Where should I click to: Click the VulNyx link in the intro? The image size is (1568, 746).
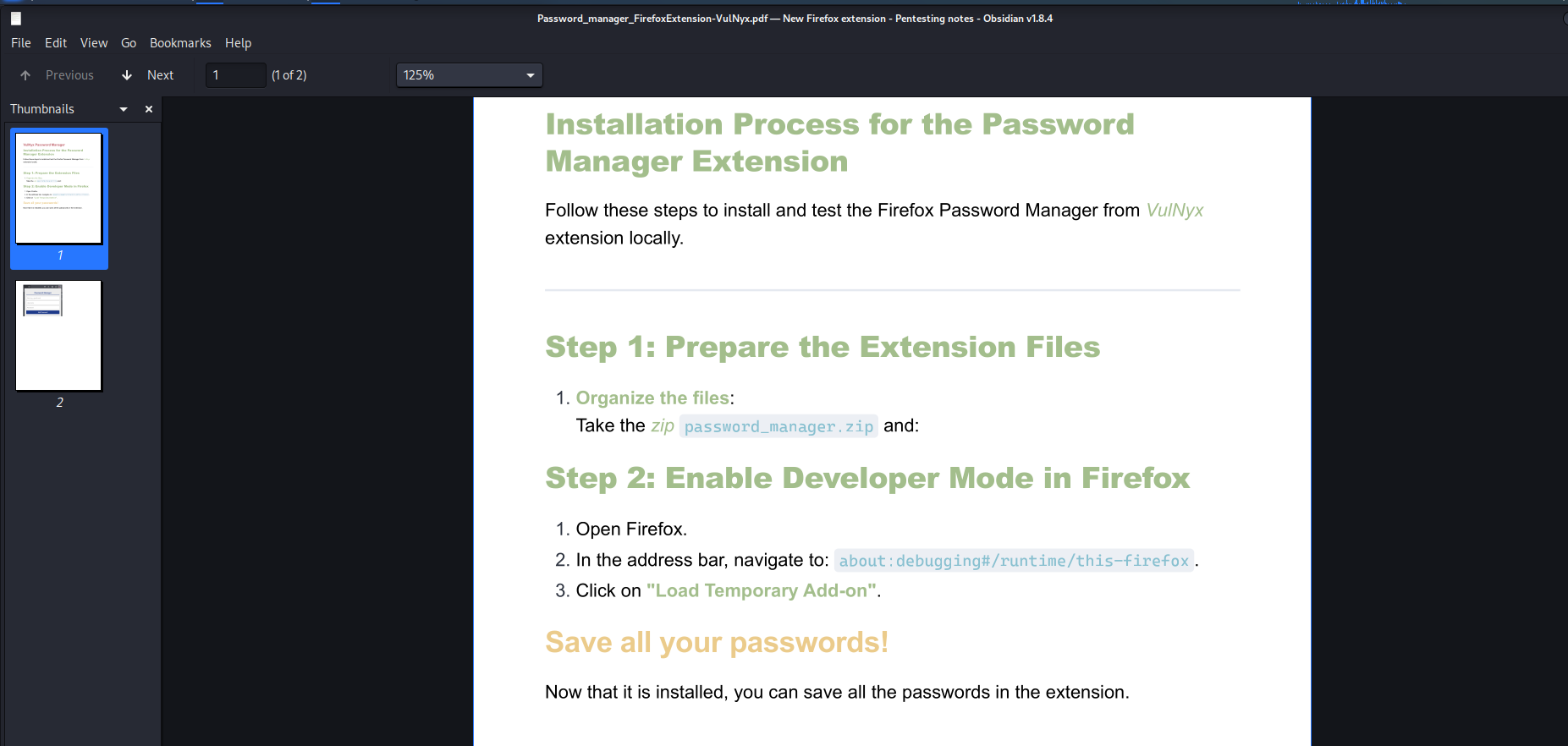(1175, 211)
